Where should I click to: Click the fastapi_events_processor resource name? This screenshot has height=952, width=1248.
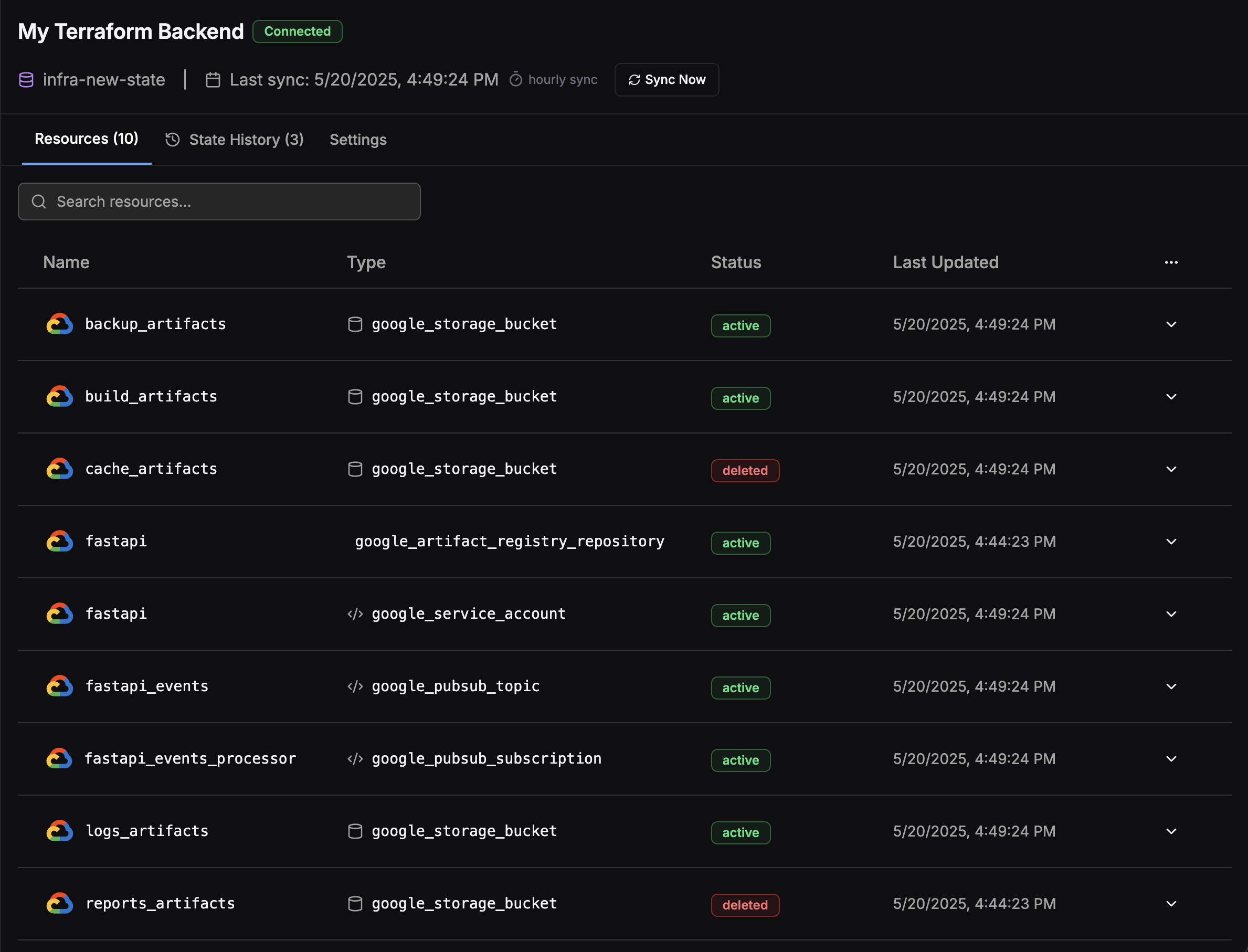pos(191,759)
